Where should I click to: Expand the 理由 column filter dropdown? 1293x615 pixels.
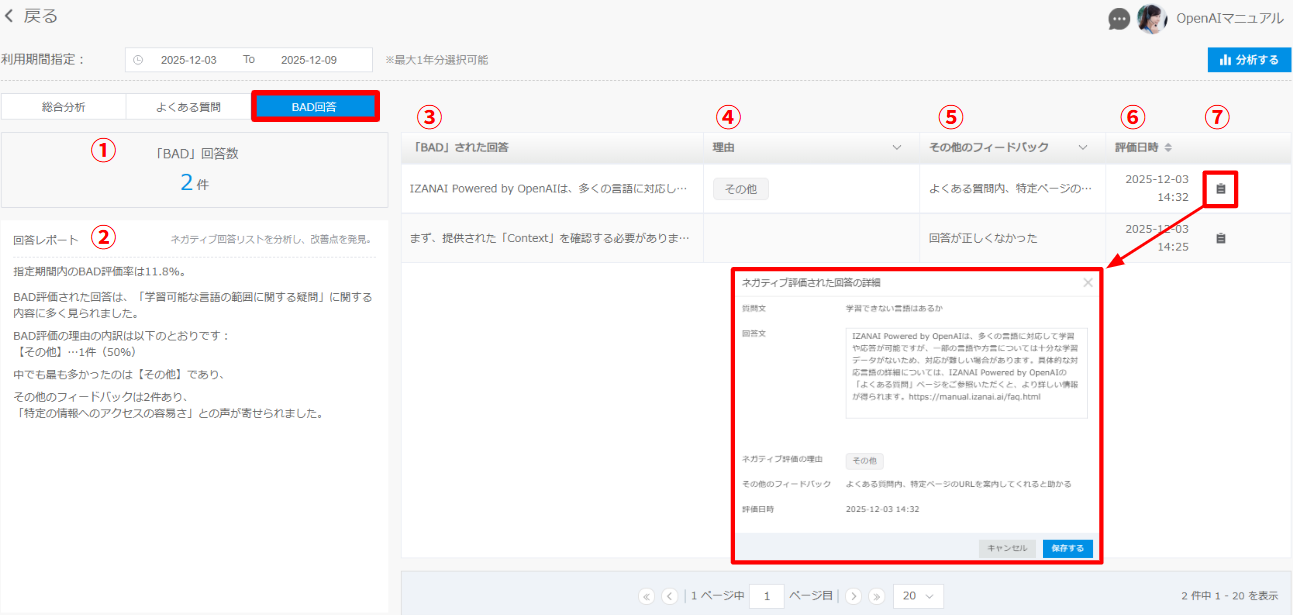pos(896,148)
